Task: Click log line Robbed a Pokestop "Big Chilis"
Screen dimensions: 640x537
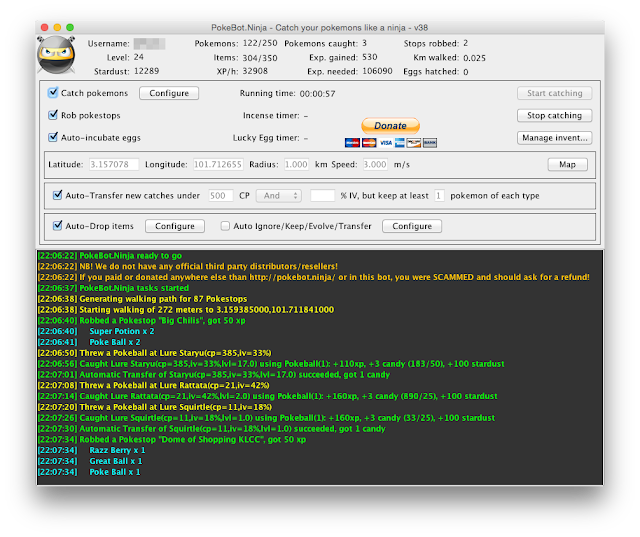Action: (142, 320)
